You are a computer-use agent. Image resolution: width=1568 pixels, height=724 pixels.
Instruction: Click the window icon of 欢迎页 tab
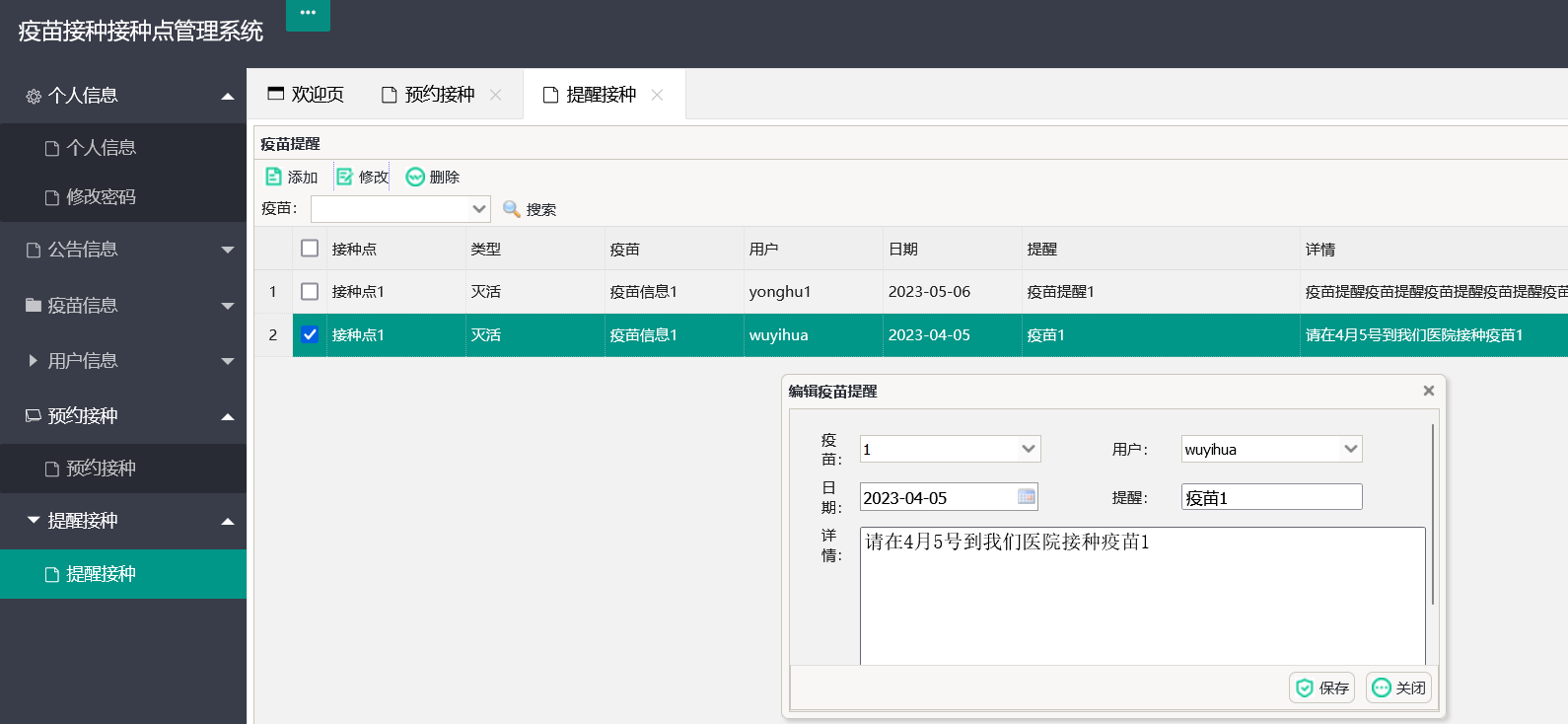(276, 94)
